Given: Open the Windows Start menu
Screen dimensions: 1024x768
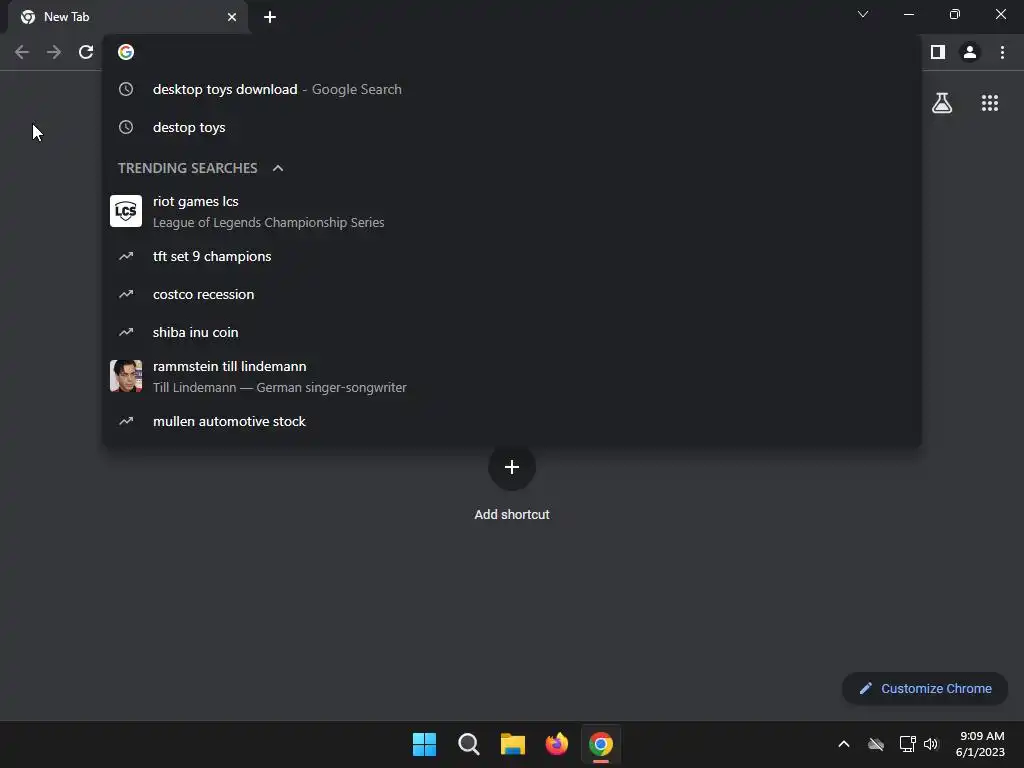Looking at the screenshot, I should coord(424,744).
